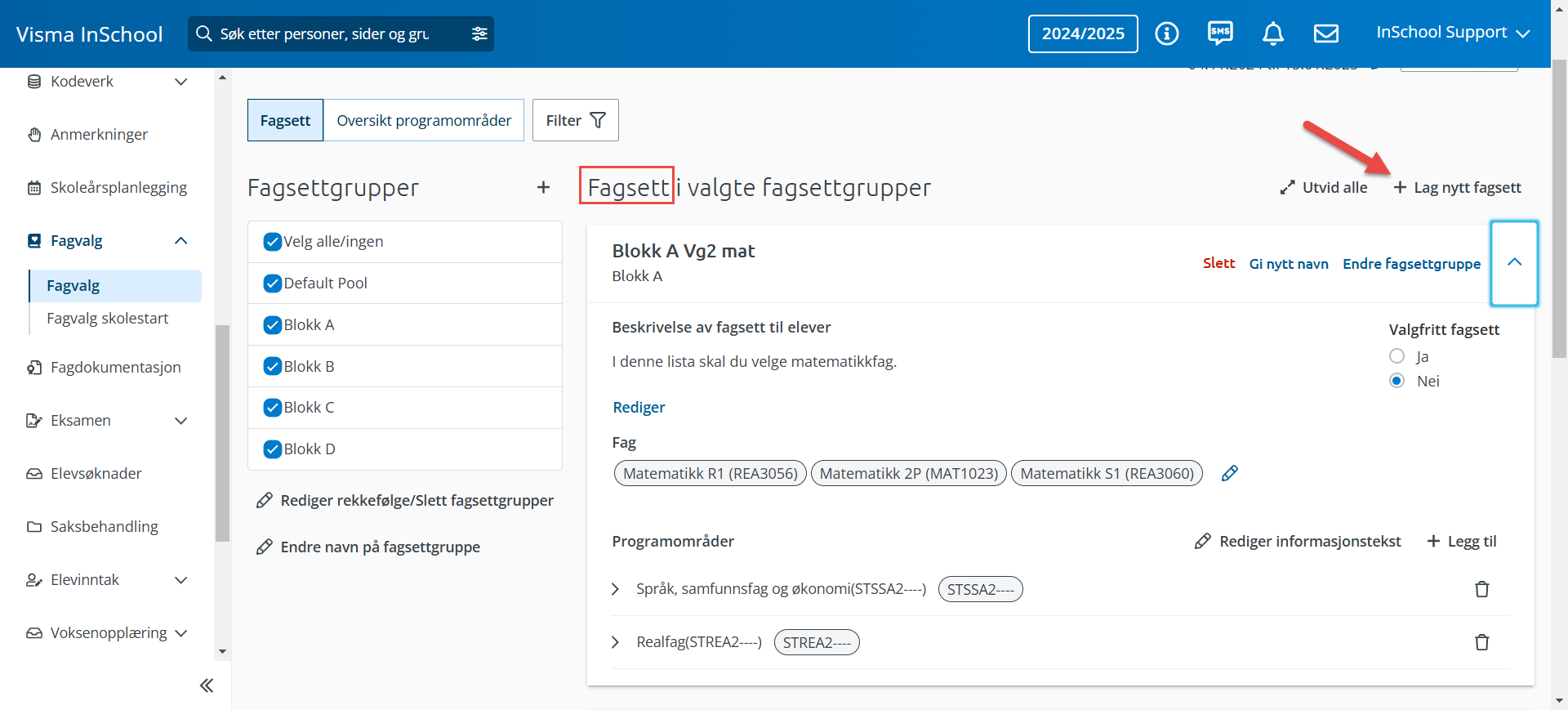This screenshot has width=1568, height=710.
Task: Click Endre navn på fagsettgruppe
Action: click(x=368, y=547)
